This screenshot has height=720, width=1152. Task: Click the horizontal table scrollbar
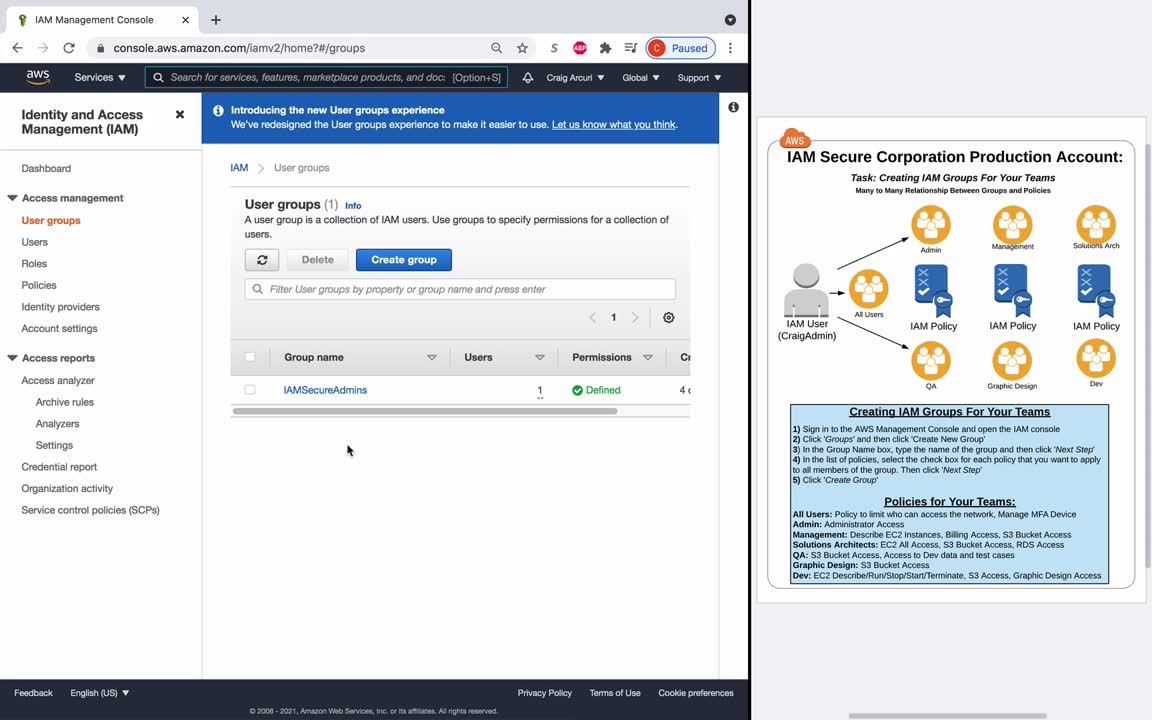click(425, 411)
